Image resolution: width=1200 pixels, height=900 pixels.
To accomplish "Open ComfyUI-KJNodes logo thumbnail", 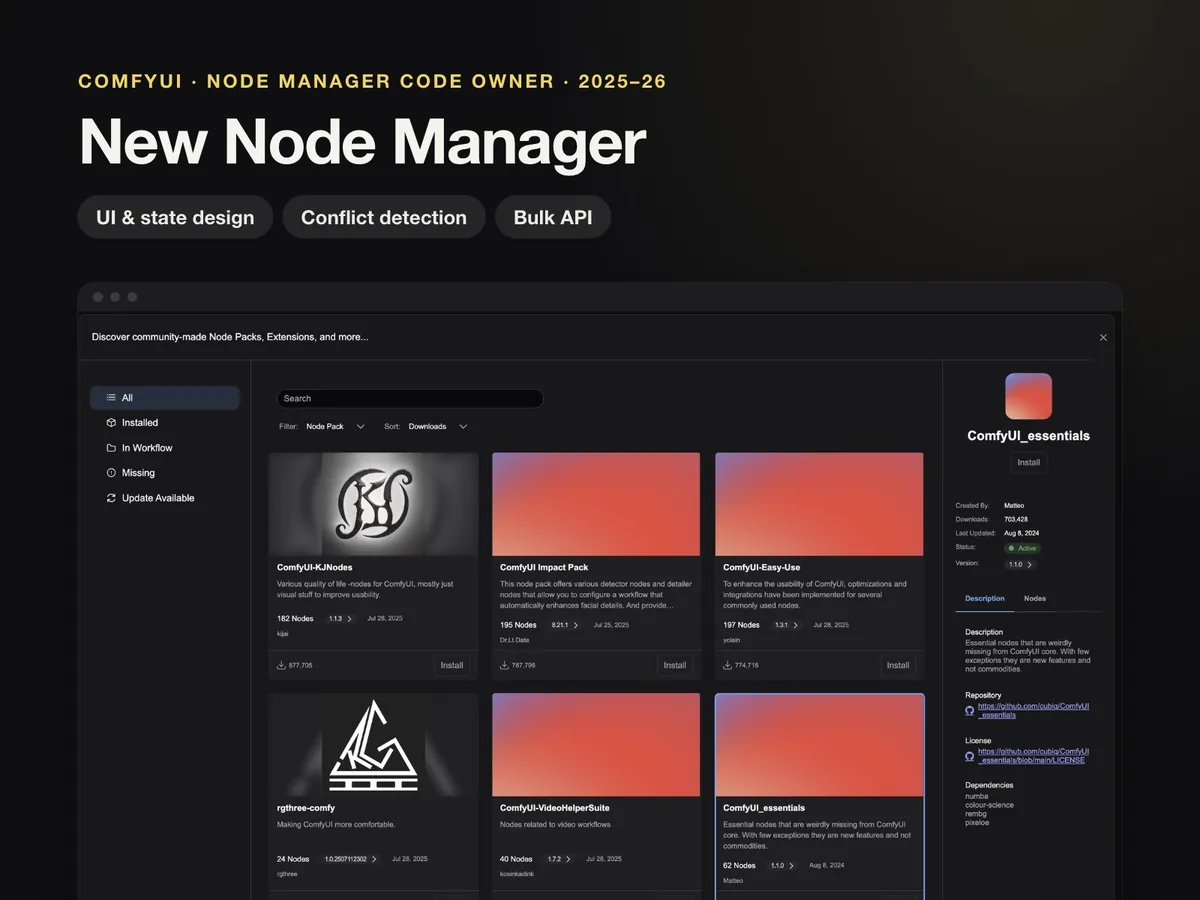I will tap(373, 505).
